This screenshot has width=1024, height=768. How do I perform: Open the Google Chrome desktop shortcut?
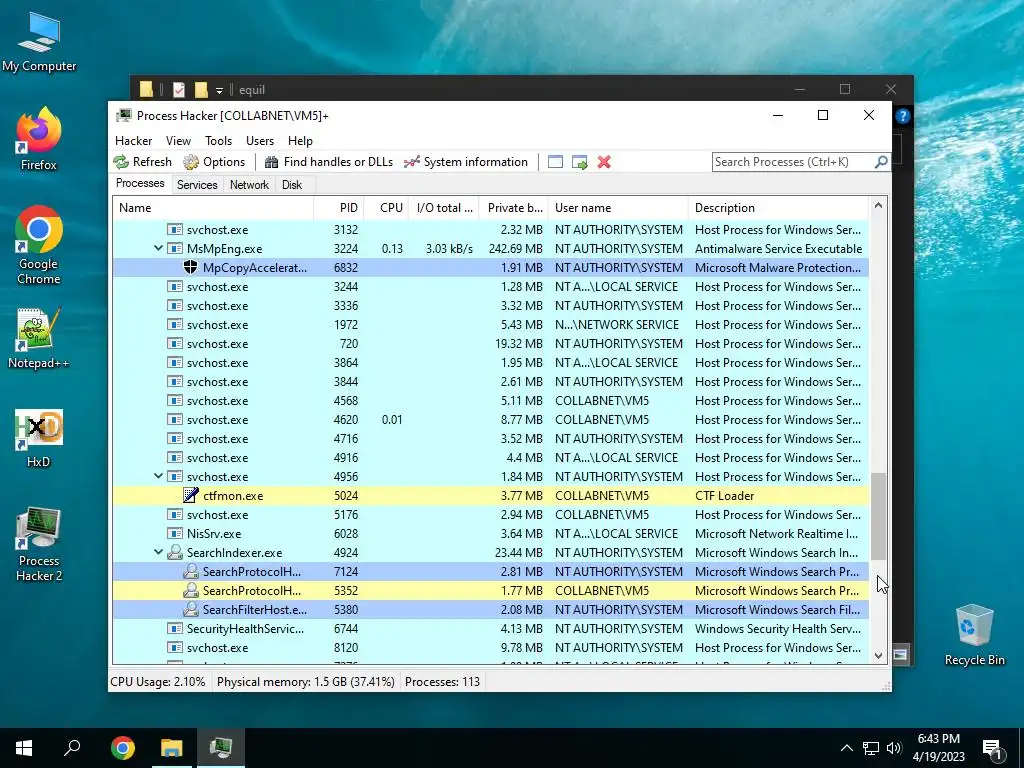tap(39, 245)
